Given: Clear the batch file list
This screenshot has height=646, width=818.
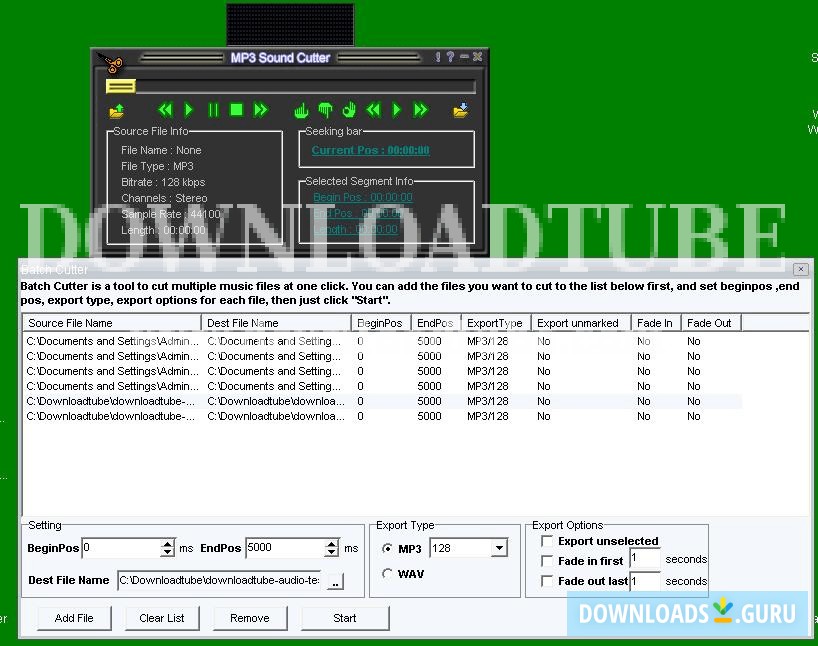Looking at the screenshot, I should [162, 618].
